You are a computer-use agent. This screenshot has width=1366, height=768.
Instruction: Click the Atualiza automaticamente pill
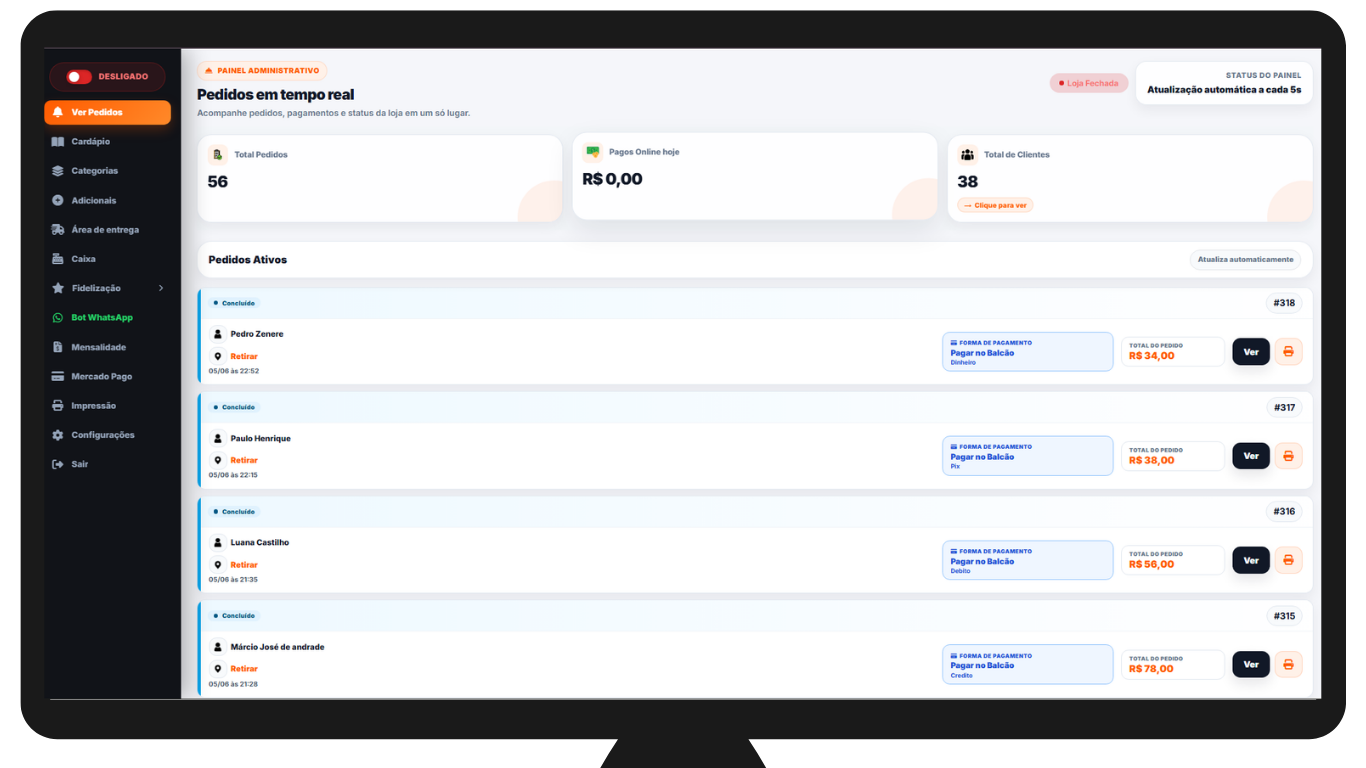[1245, 259]
